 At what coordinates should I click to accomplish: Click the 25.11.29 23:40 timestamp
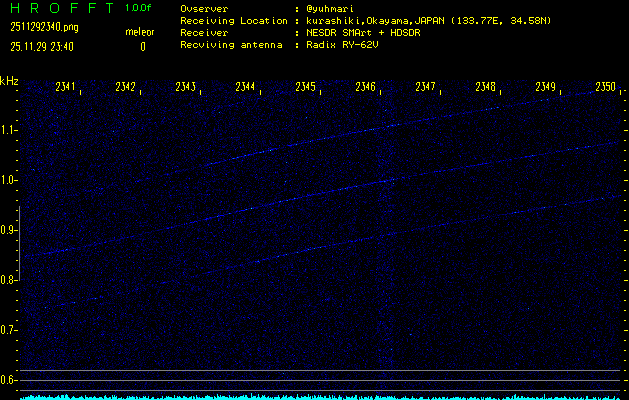[x=45, y=45]
